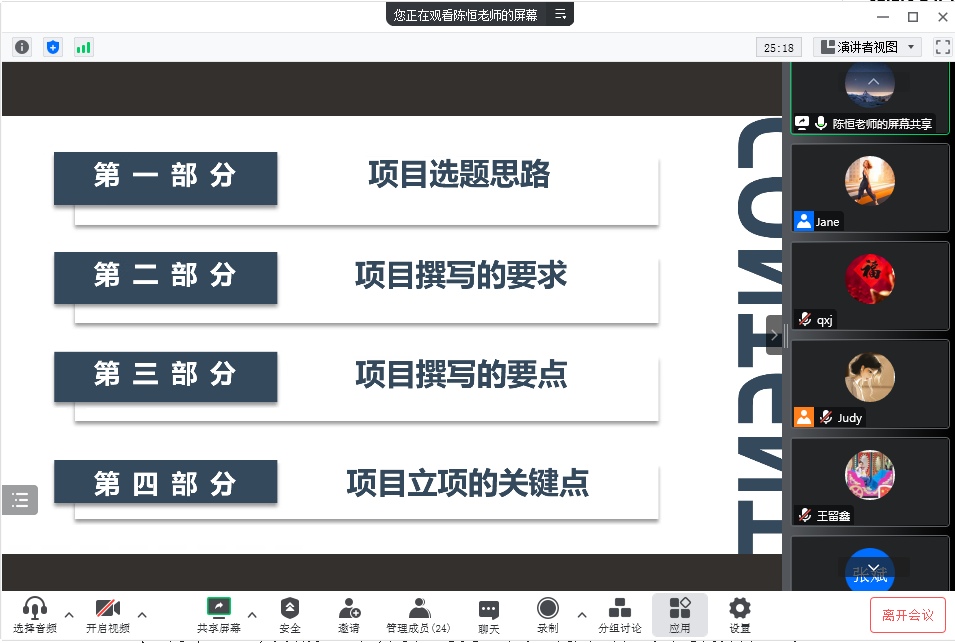
Task: Open the 安全 security shield icon
Action: click(x=290, y=608)
